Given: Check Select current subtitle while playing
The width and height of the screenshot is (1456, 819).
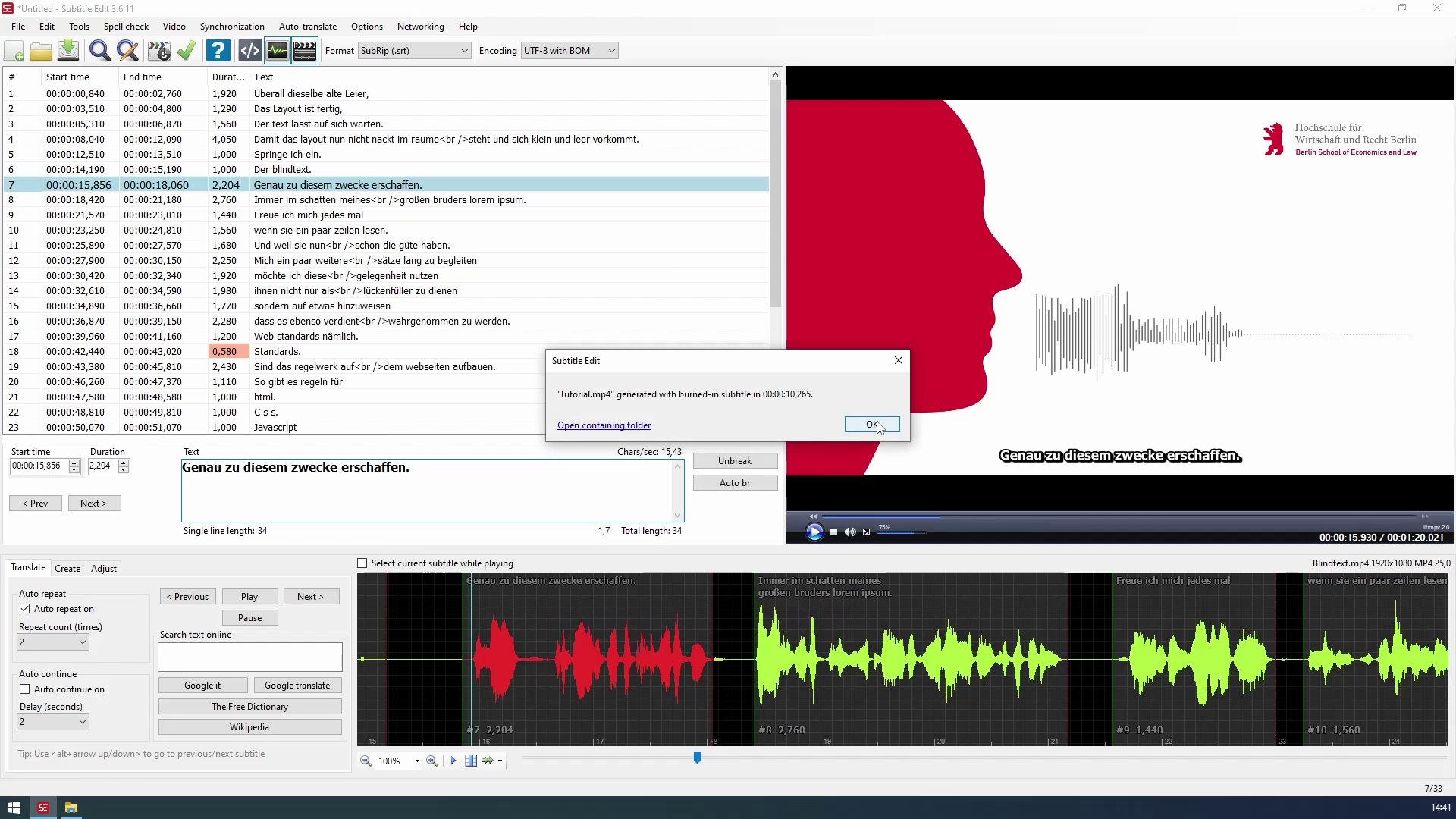Looking at the screenshot, I should (x=362, y=563).
